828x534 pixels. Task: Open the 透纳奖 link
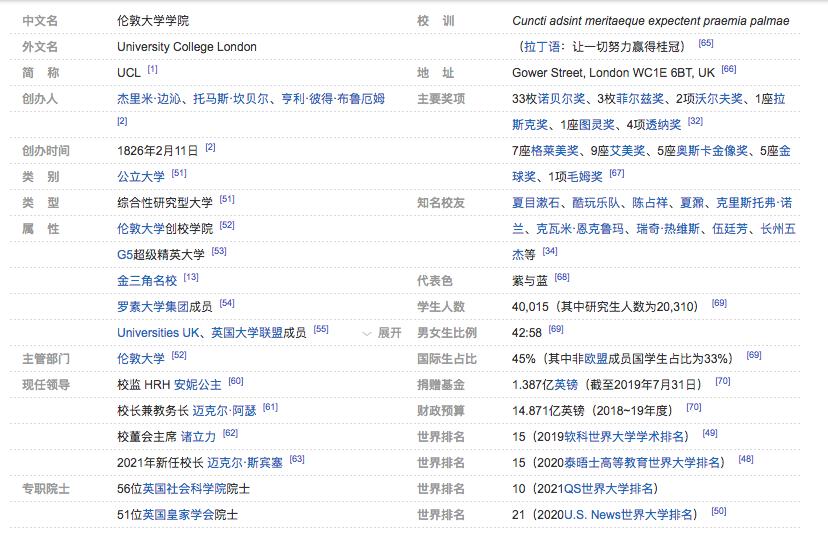[663, 125]
